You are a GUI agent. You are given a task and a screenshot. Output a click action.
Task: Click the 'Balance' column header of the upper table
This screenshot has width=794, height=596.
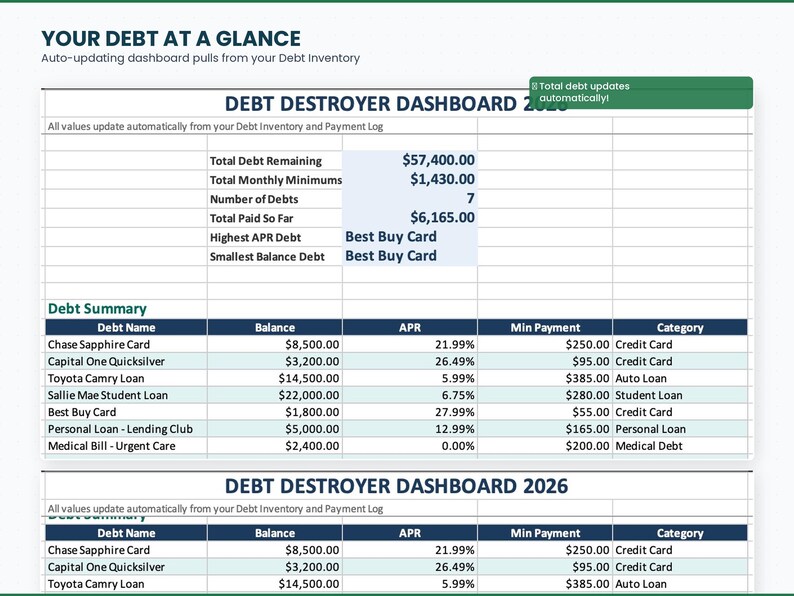pos(275,328)
